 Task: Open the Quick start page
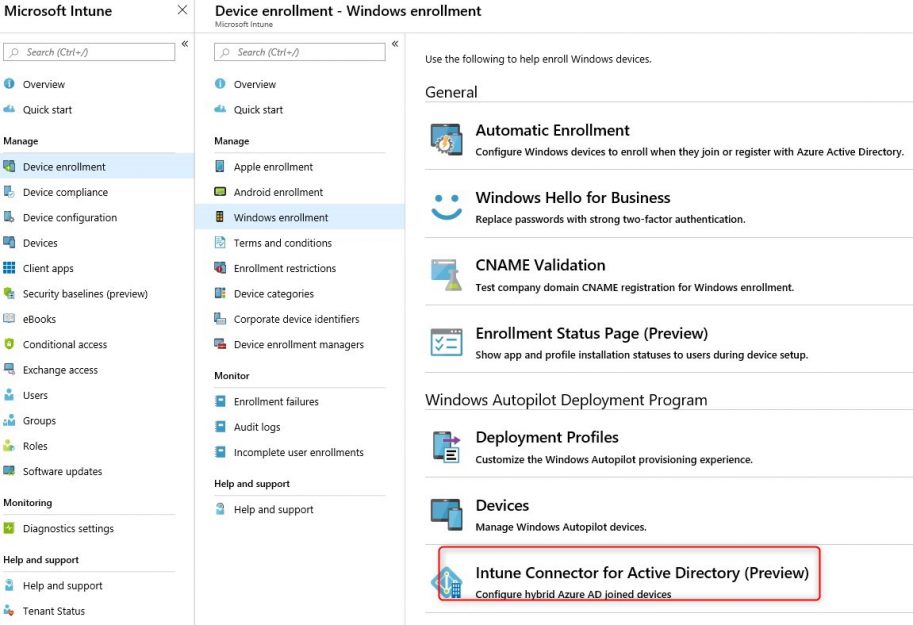(48, 109)
